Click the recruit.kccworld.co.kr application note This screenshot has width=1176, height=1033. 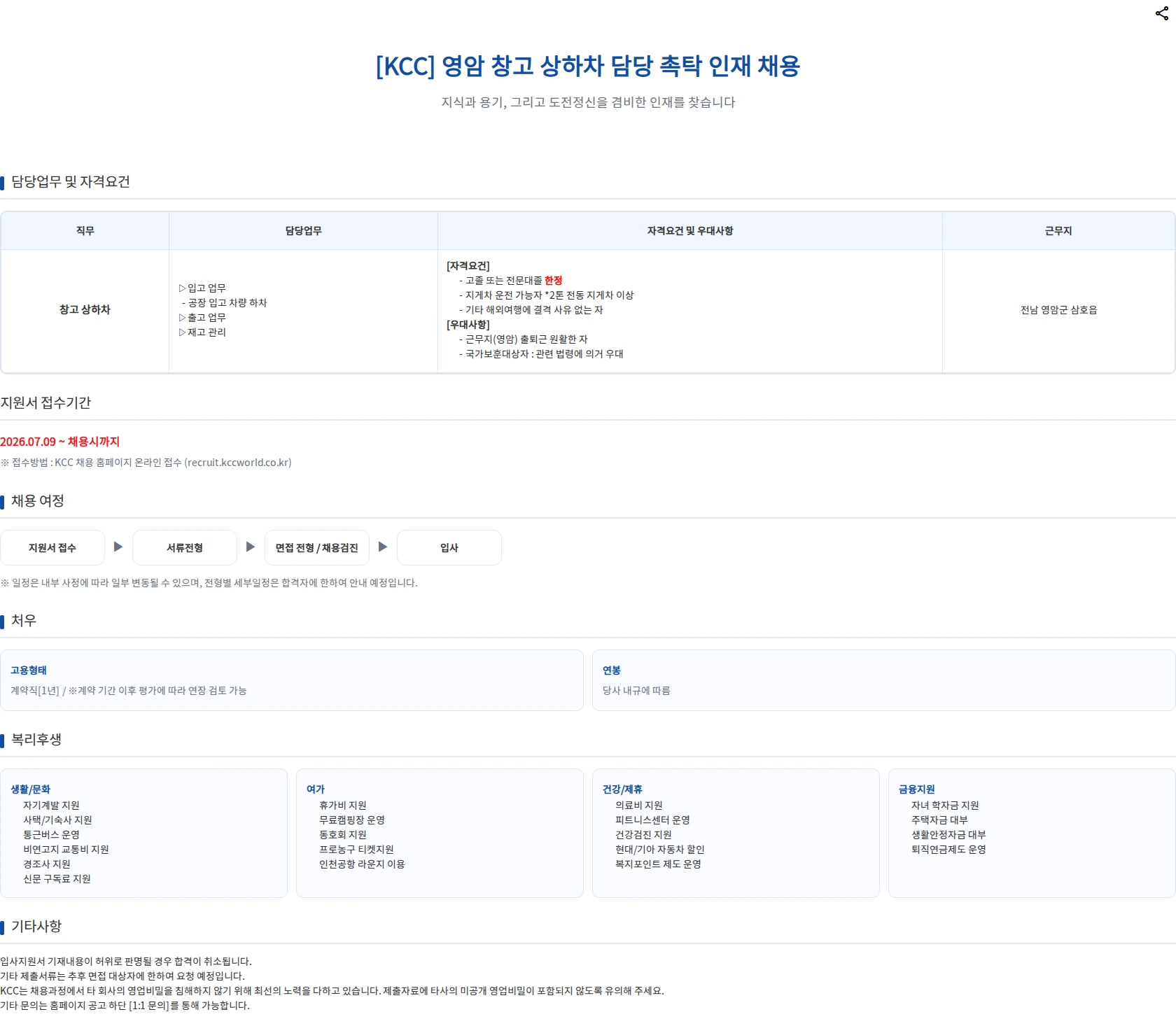click(x=146, y=463)
